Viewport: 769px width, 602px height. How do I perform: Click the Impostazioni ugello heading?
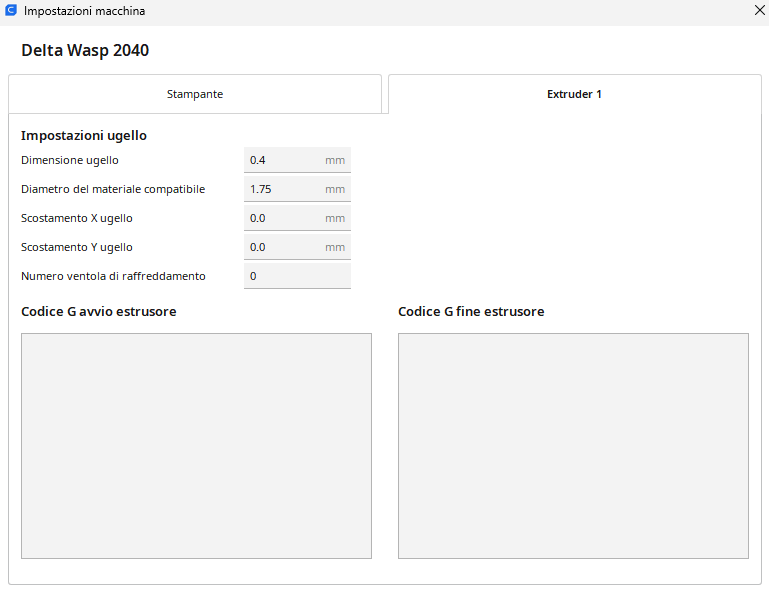[x=84, y=135]
